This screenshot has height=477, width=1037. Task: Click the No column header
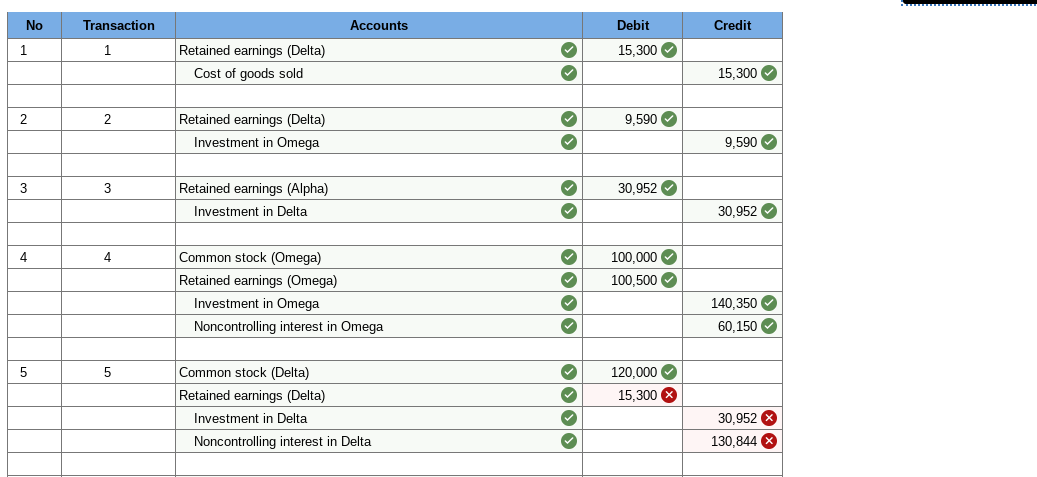pos(34,25)
